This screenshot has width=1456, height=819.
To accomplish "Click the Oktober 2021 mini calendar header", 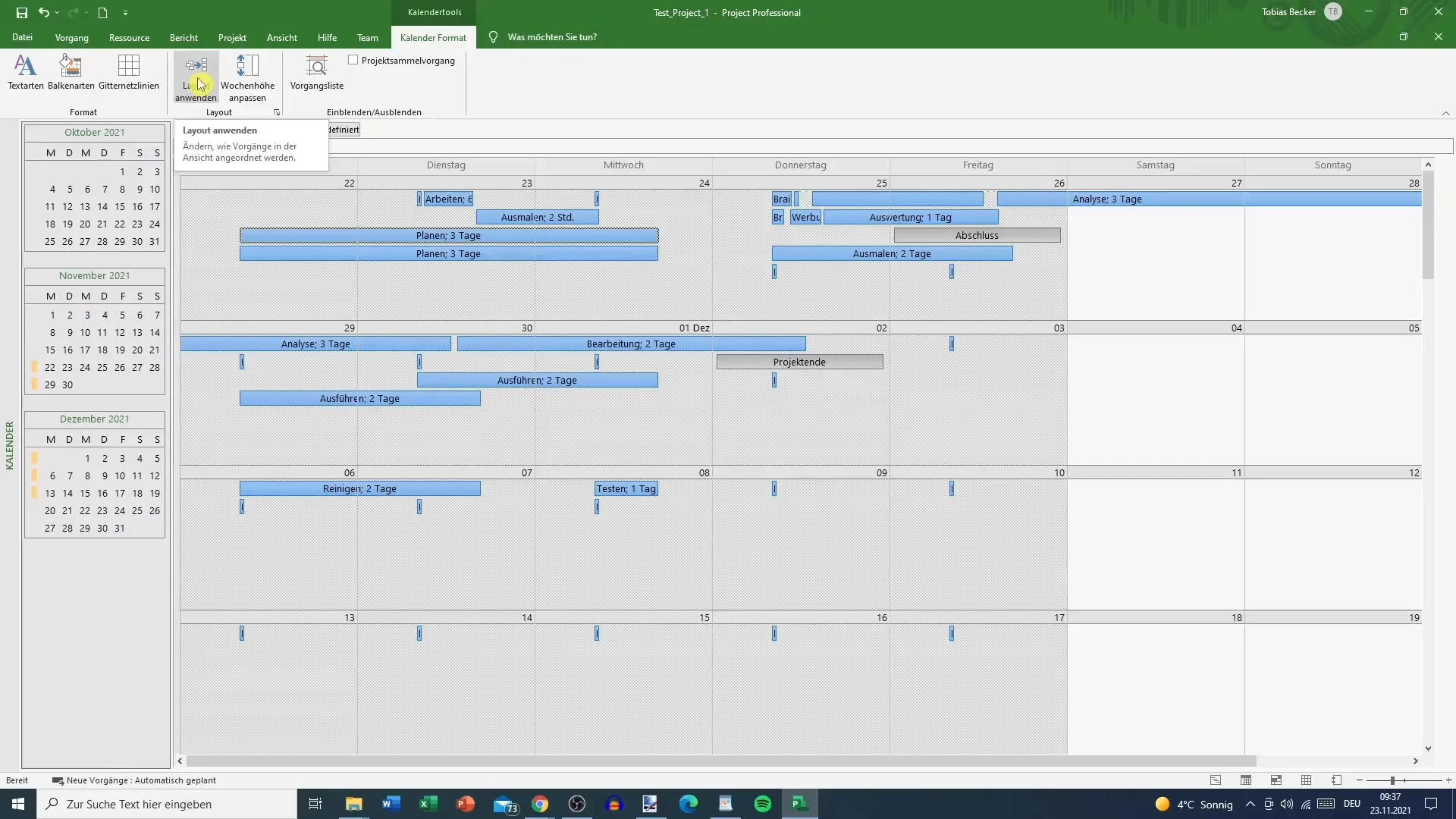I will point(95,132).
